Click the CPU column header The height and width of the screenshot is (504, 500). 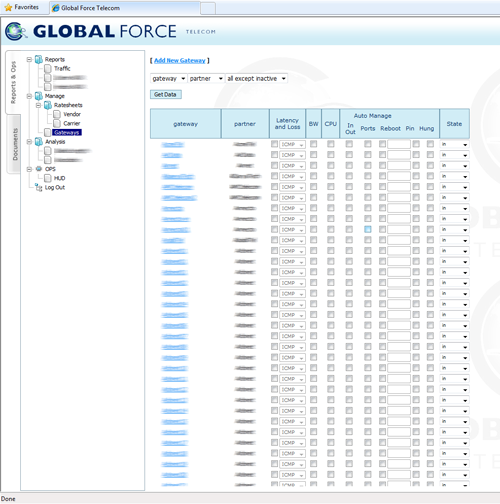[331, 124]
